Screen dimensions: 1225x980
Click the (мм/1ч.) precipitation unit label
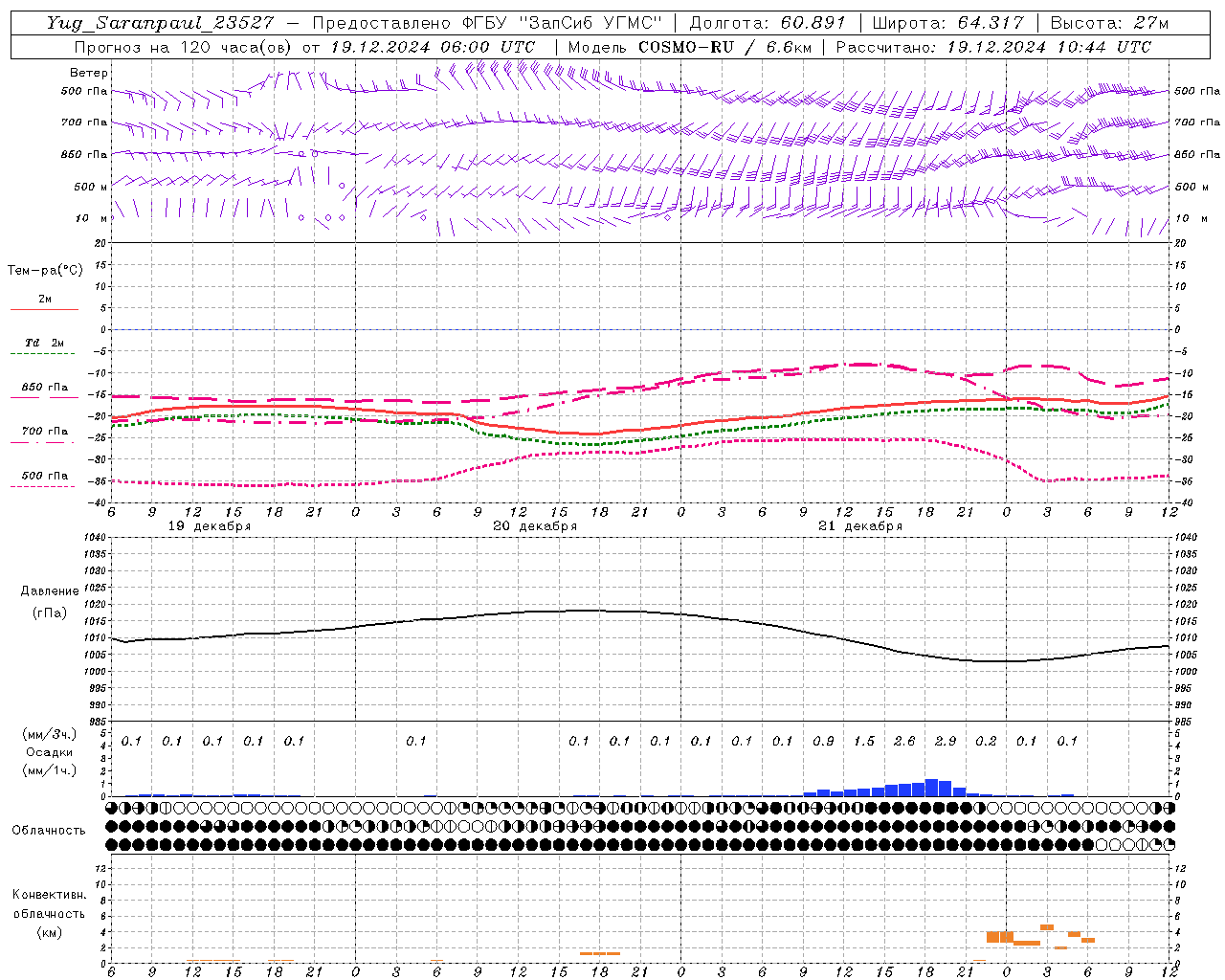pyautogui.click(x=50, y=769)
